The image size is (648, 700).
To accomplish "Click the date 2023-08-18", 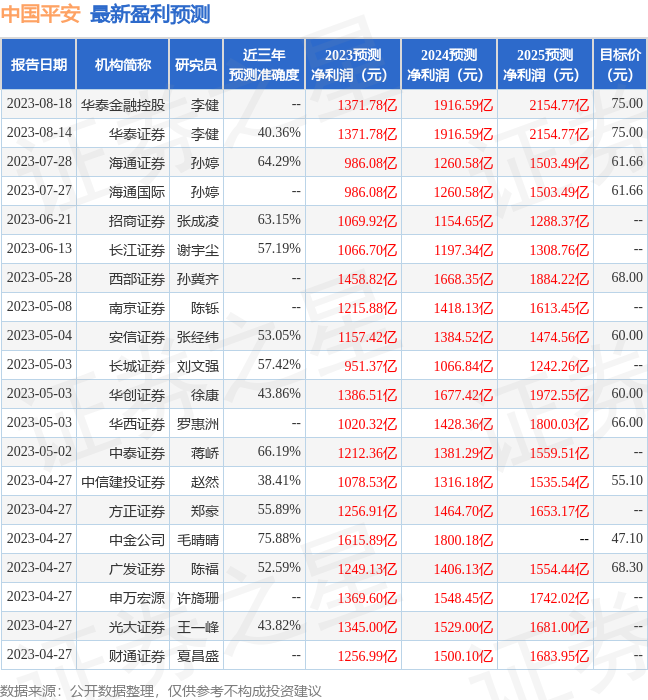I will 39,103.
